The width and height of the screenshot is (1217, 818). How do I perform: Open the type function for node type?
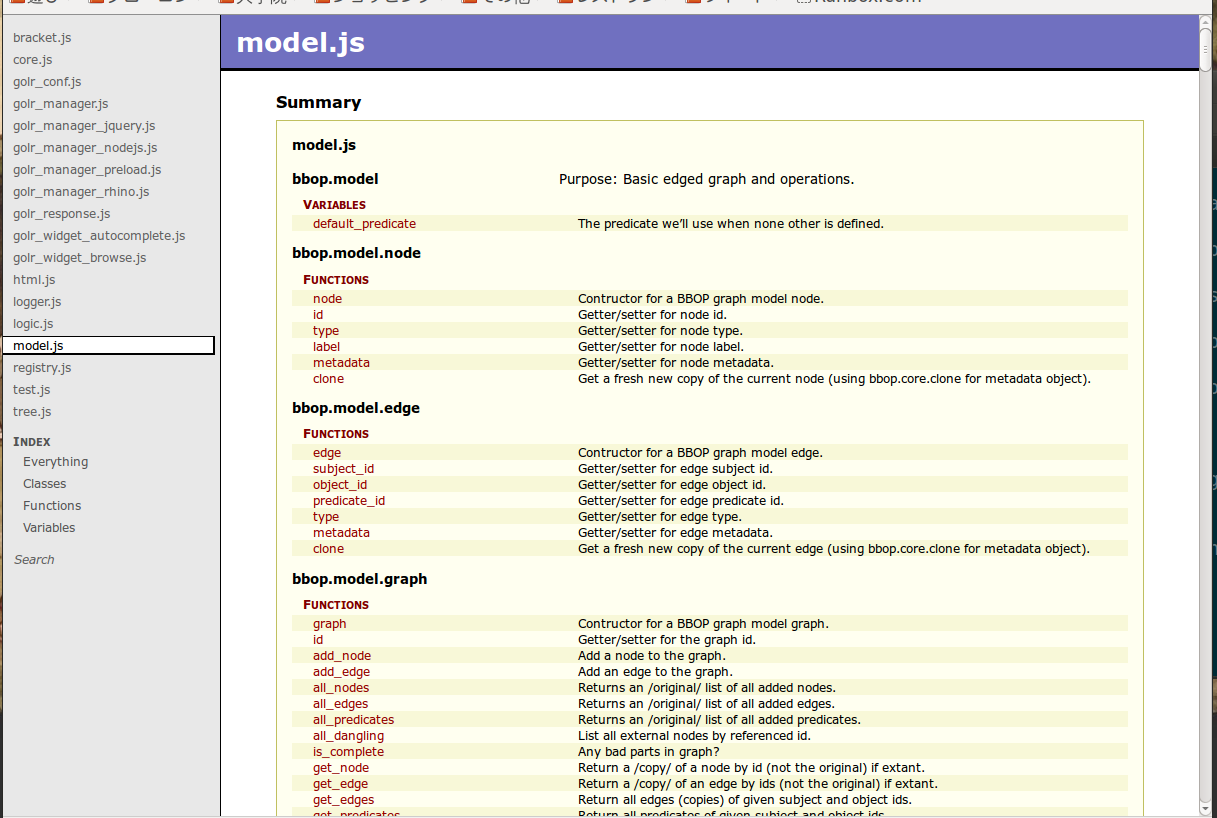click(x=326, y=331)
